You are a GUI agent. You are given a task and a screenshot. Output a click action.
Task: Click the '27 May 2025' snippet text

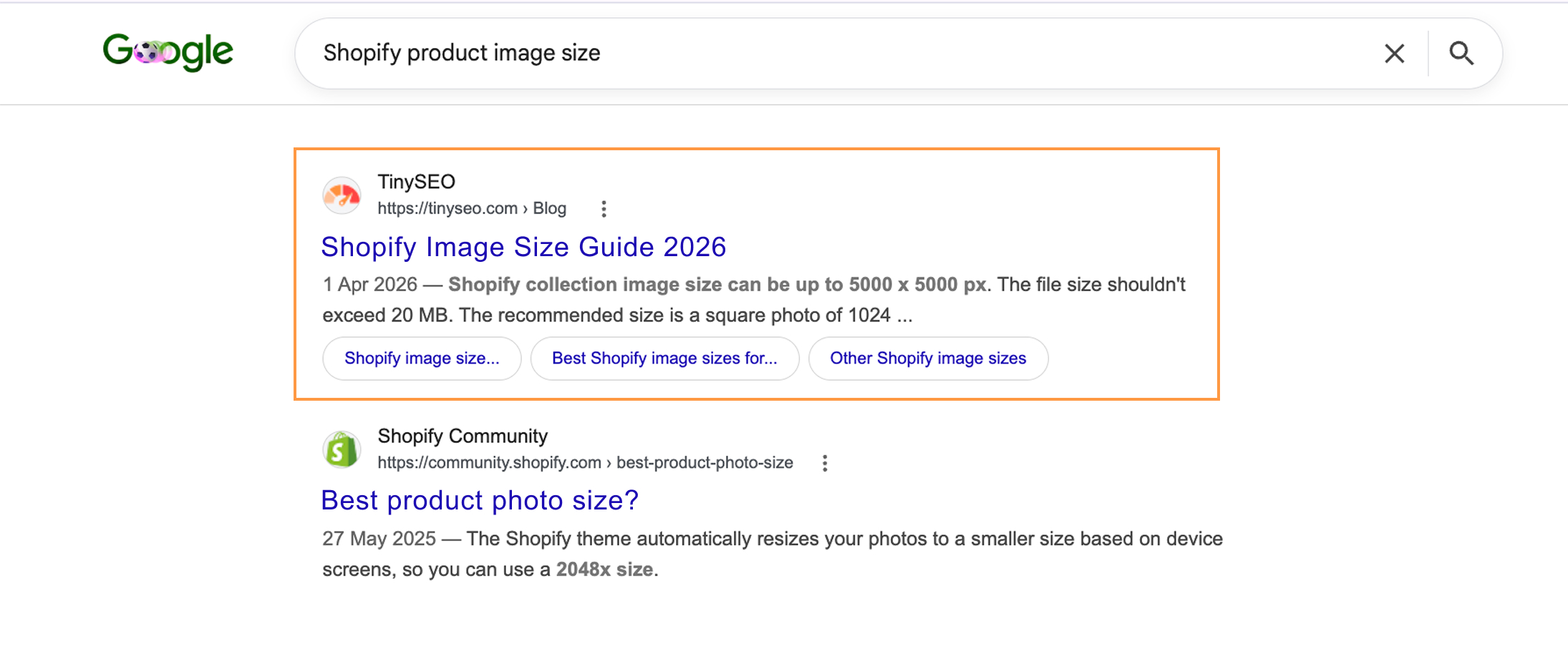tap(379, 539)
